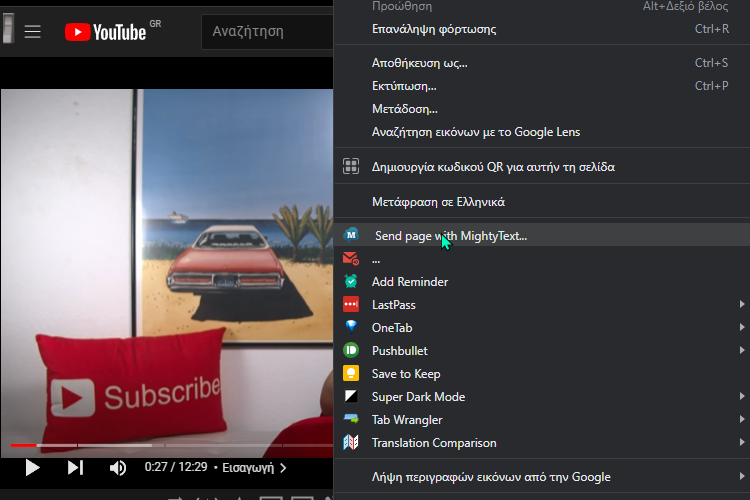Select Αποθήκευση ως... menu entry
The width and height of the screenshot is (750, 500).
[541, 63]
